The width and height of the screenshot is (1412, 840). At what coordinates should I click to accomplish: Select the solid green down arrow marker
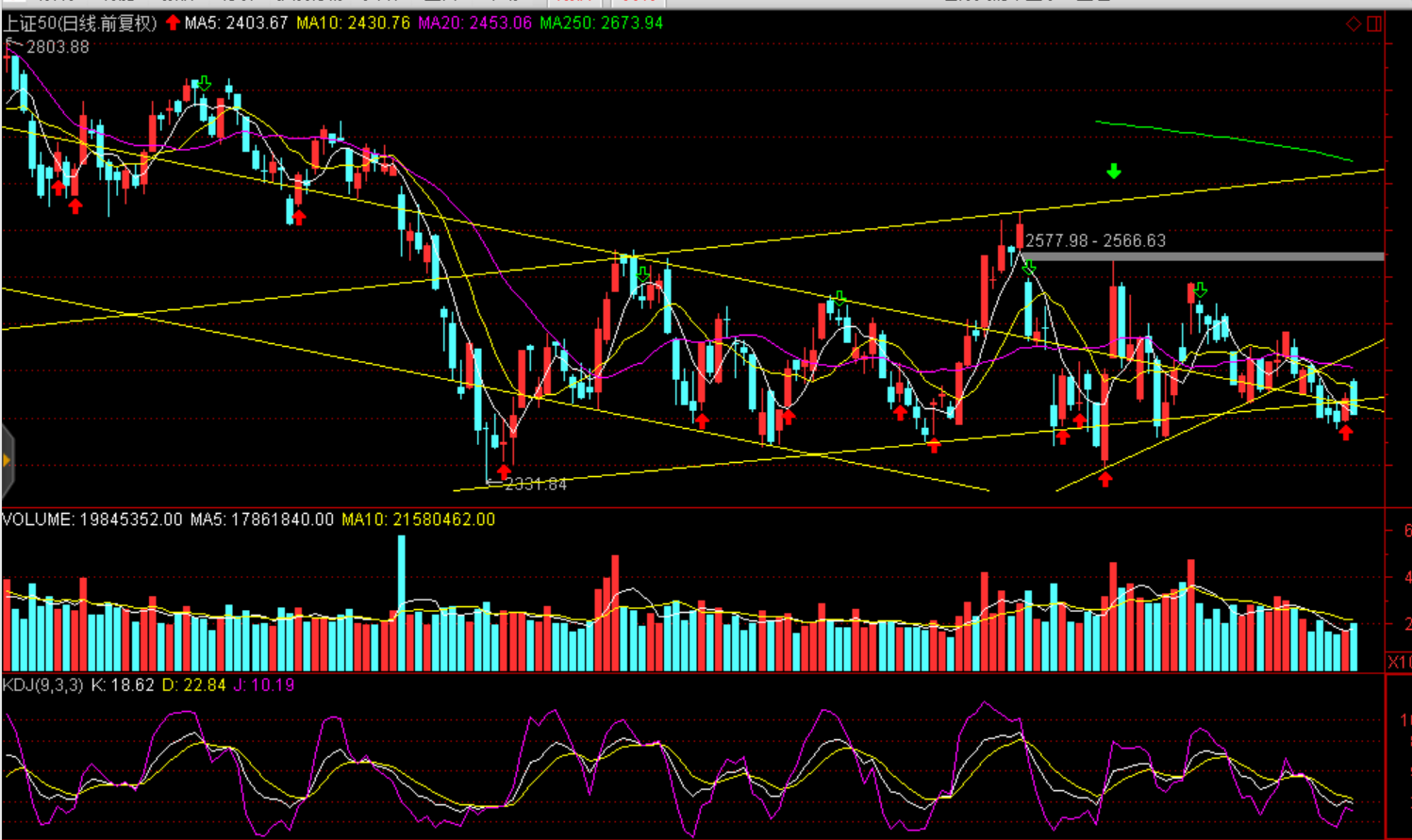click(1114, 171)
